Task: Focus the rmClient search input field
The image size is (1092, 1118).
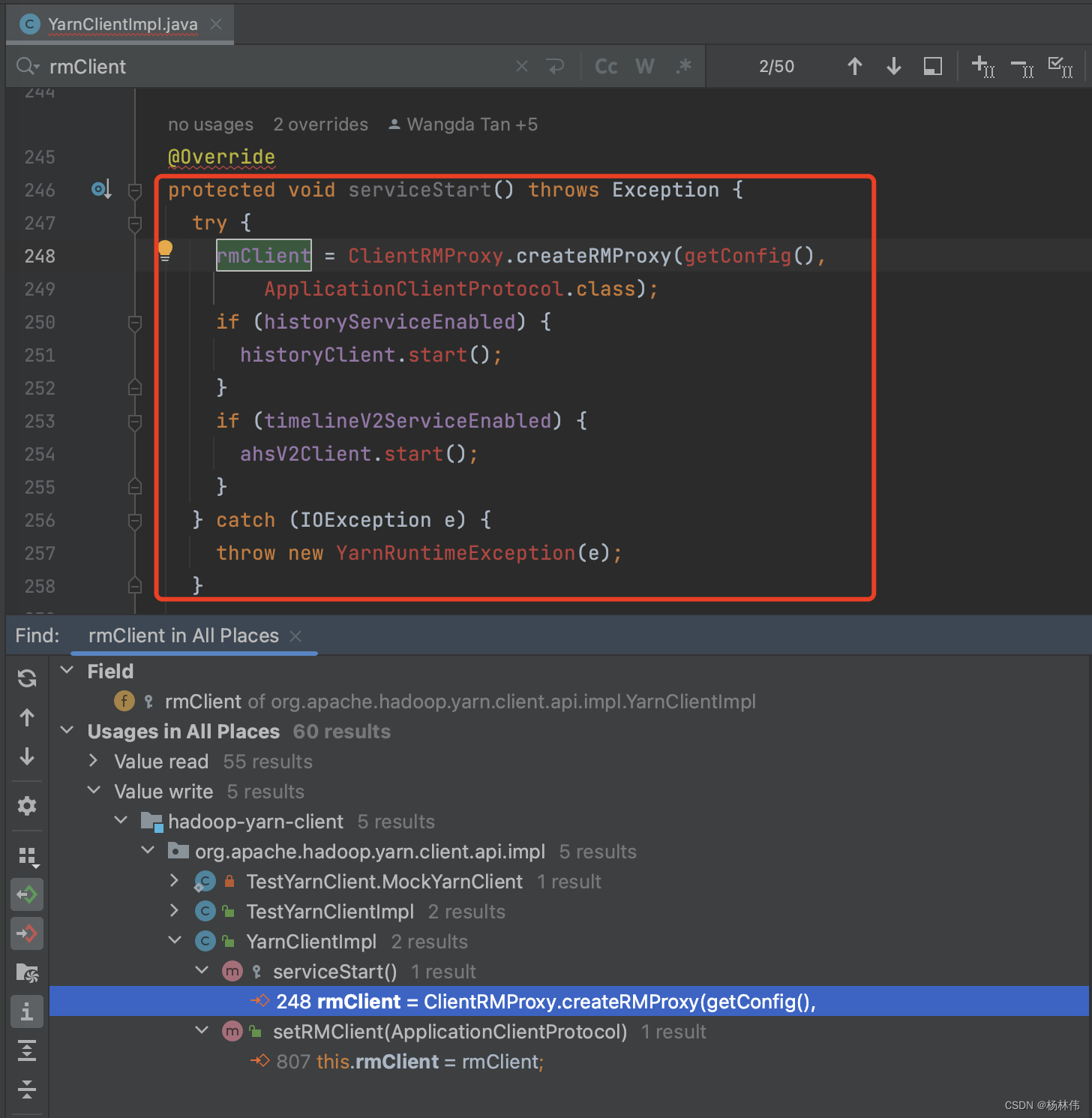Action: pyautogui.click(x=277, y=67)
